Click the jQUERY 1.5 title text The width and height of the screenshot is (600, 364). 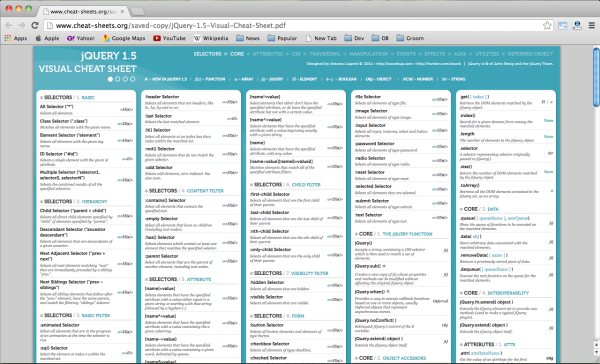click(x=108, y=56)
